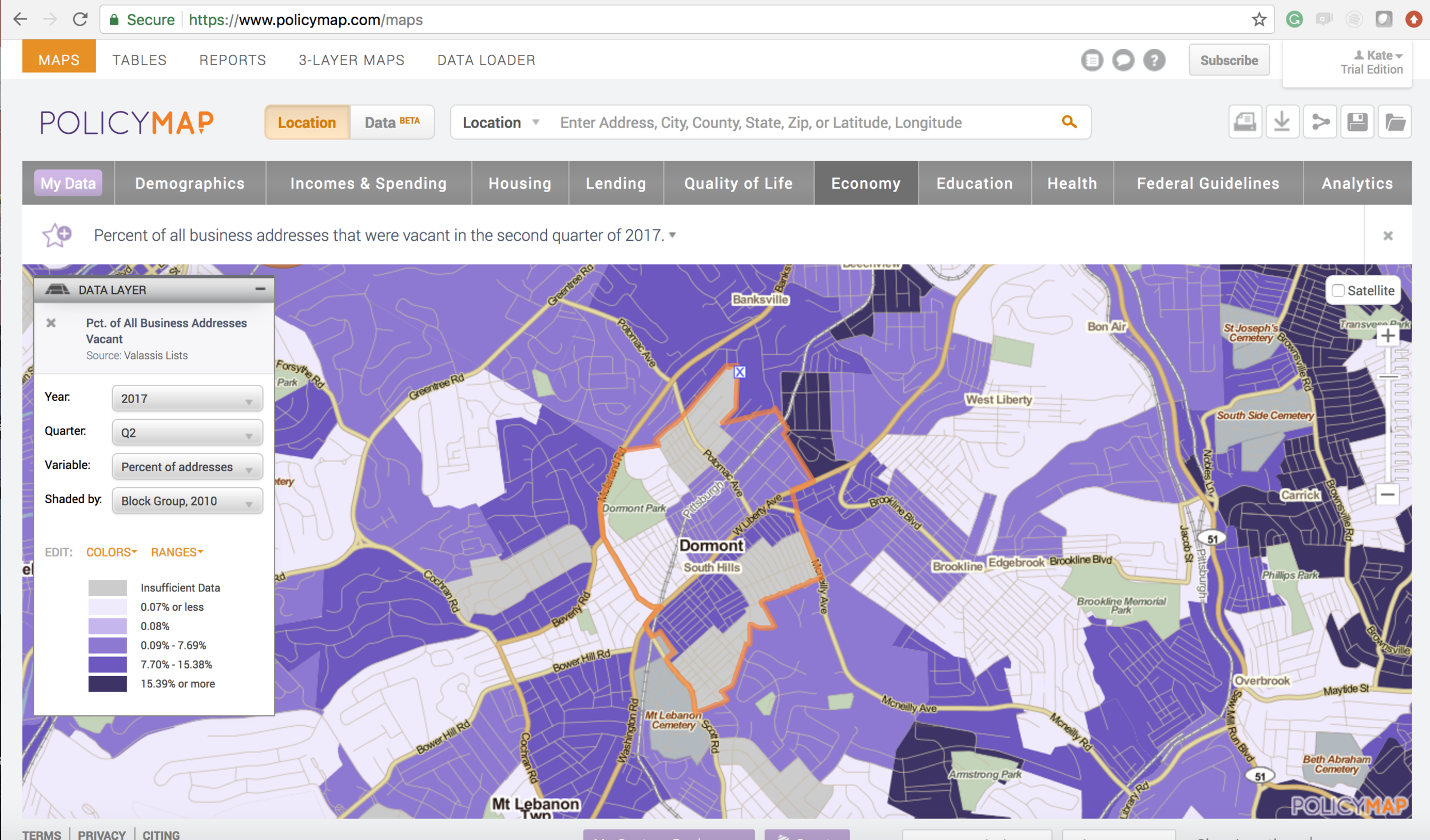Open the MAPS tab

pyautogui.click(x=59, y=59)
